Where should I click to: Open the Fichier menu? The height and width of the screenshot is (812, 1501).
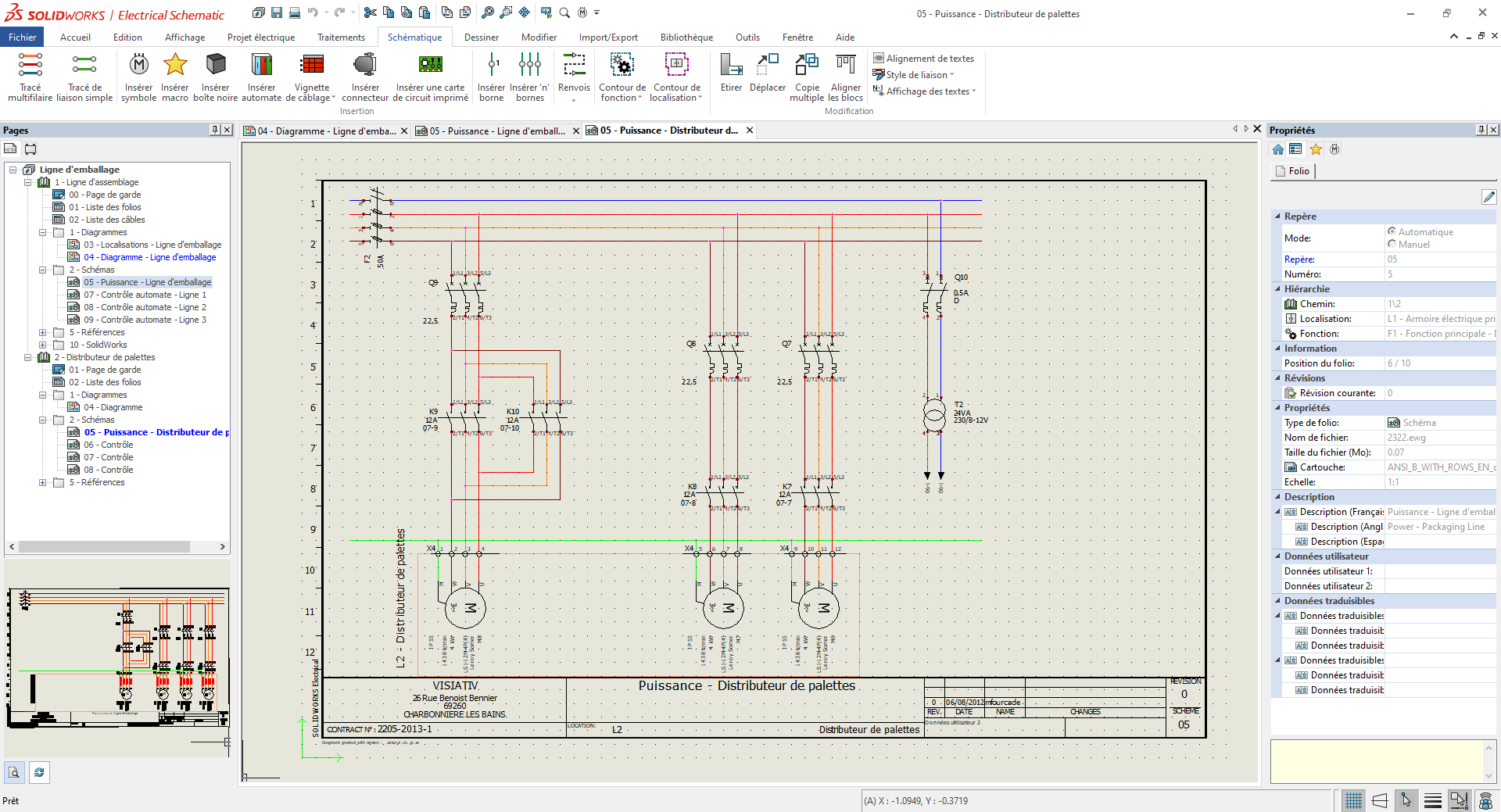tap(23, 38)
